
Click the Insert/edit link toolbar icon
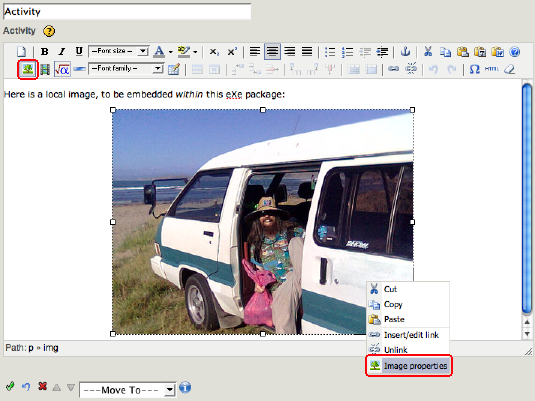click(393, 69)
